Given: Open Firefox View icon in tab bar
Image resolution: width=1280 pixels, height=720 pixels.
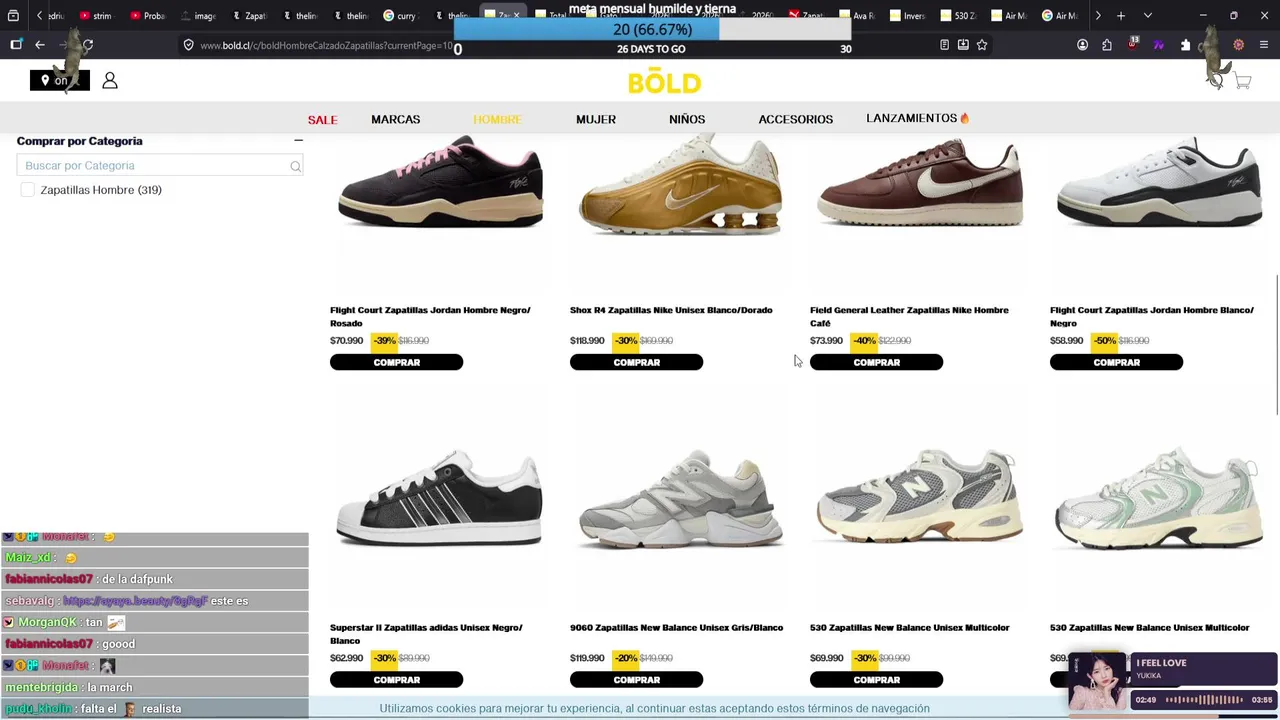Looking at the screenshot, I should [x=13, y=16].
